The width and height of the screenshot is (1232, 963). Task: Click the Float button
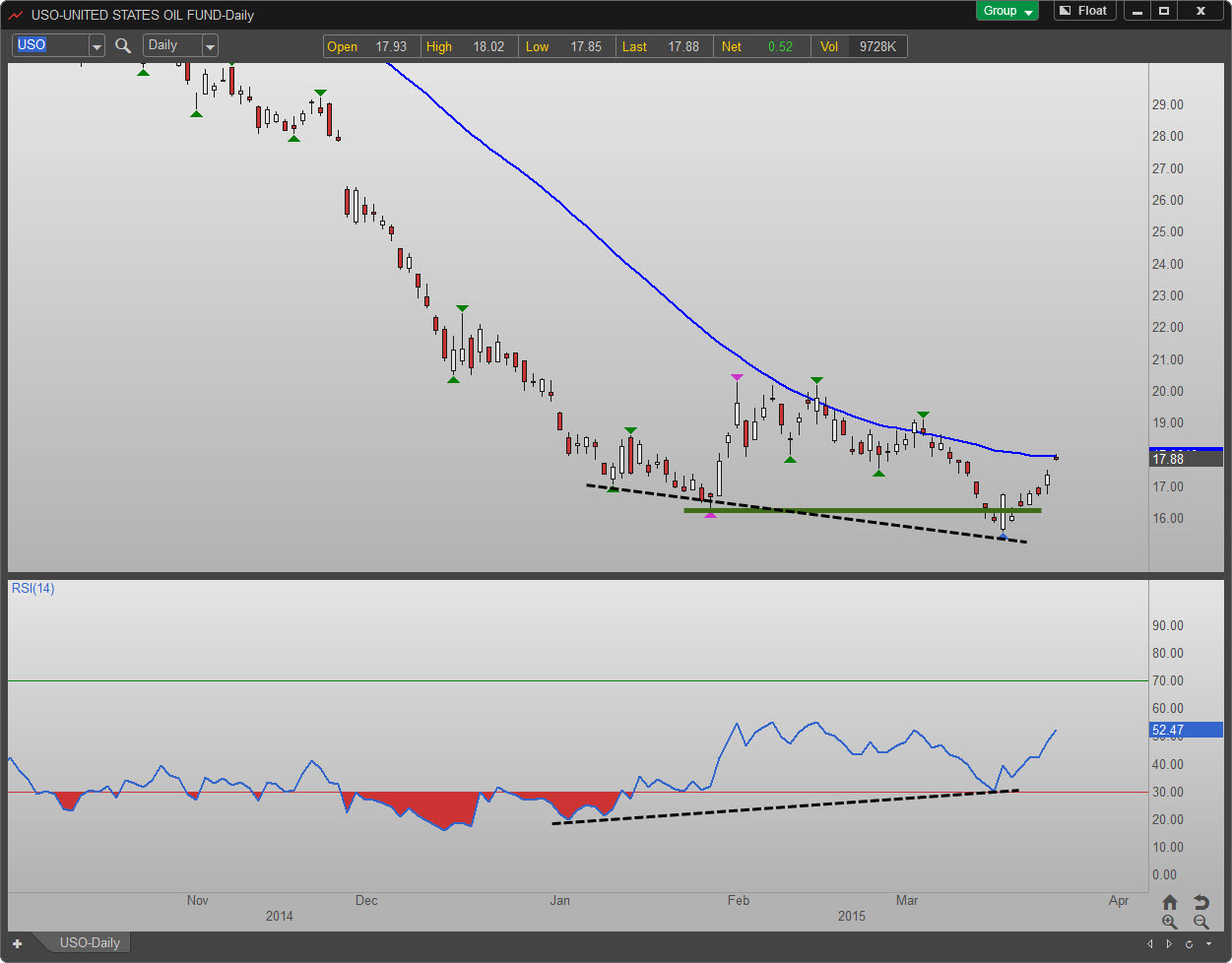[1083, 11]
